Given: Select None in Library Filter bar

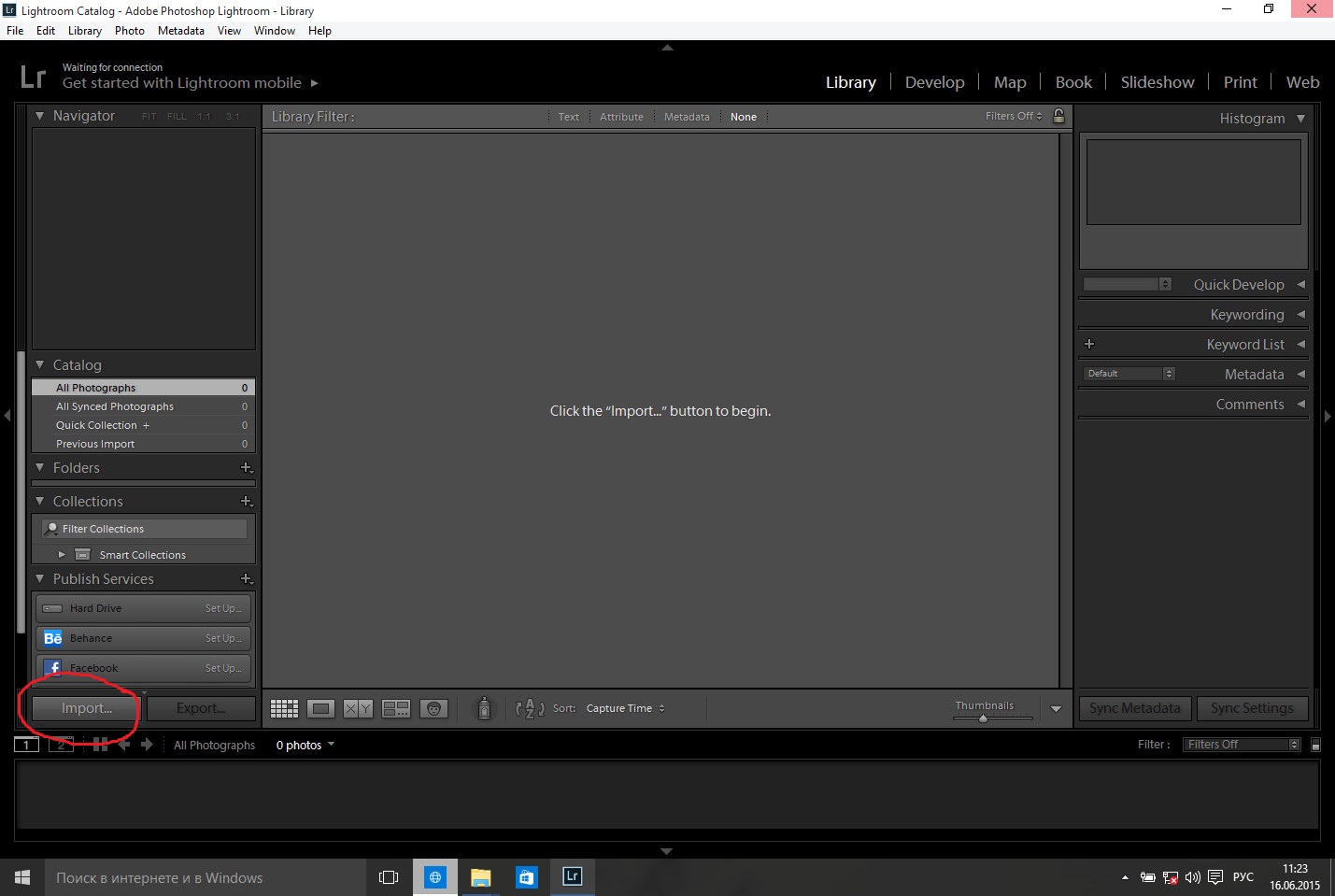Looking at the screenshot, I should tap(744, 117).
